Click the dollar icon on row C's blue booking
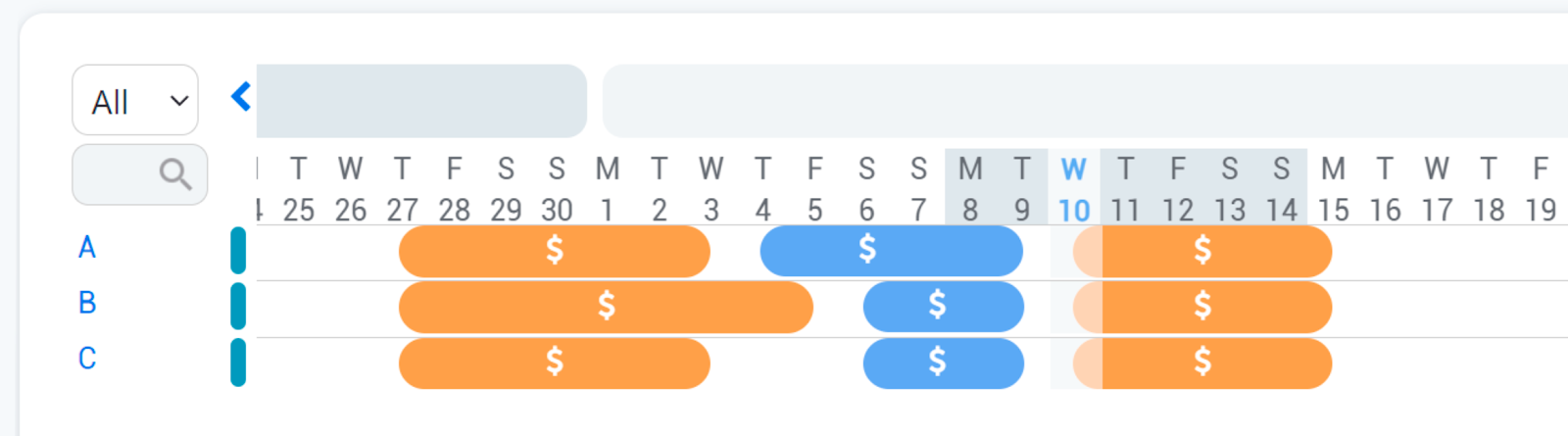Image resolution: width=1568 pixels, height=436 pixels. tap(938, 362)
